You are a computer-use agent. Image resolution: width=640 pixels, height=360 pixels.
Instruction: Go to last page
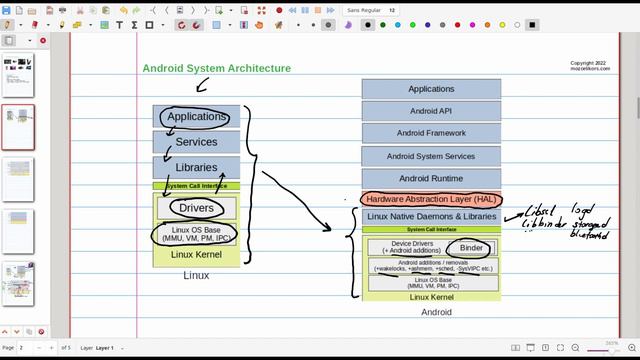click(206, 10)
